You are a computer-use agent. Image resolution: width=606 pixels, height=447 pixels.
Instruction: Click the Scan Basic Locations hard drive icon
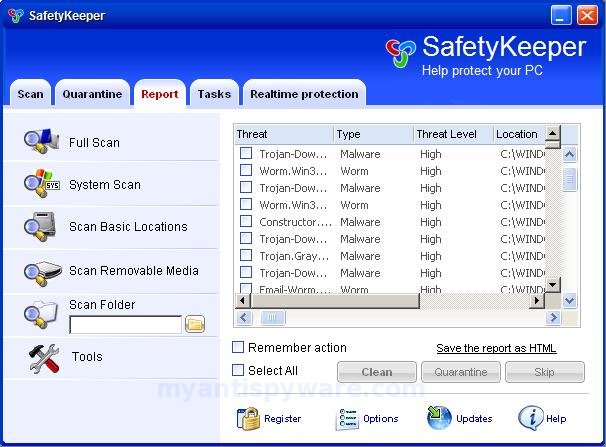point(40,226)
